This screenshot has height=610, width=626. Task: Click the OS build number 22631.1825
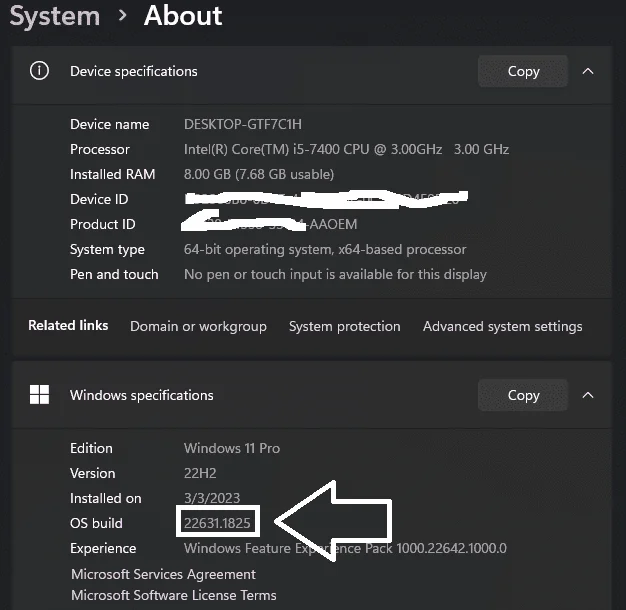click(217, 523)
